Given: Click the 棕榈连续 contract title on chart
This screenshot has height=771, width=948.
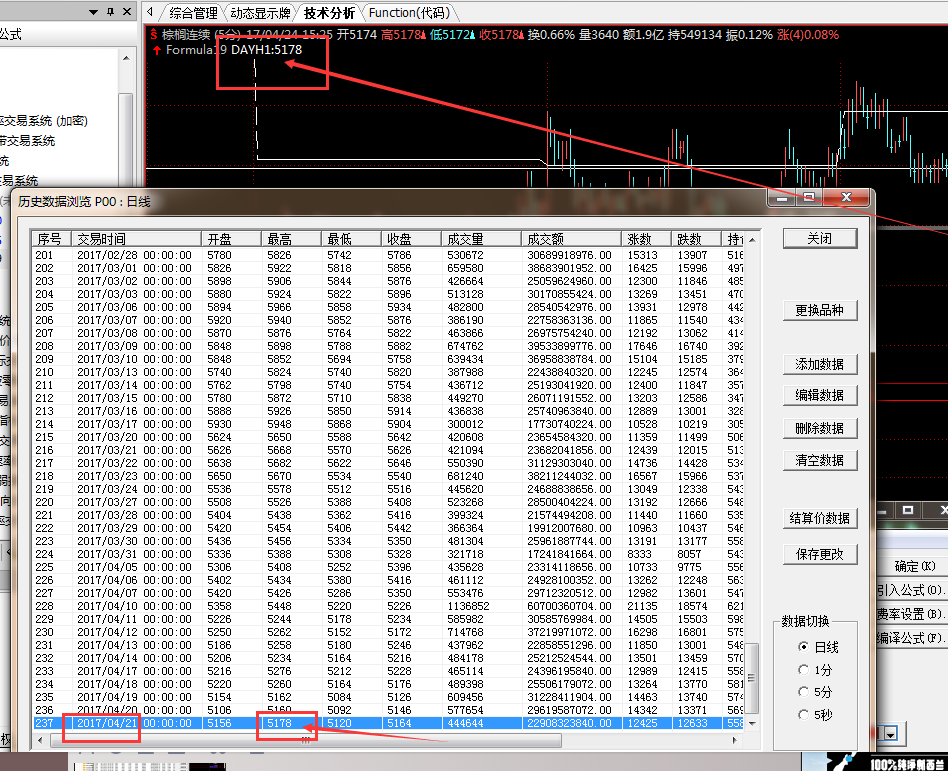Looking at the screenshot, I should (186, 34).
